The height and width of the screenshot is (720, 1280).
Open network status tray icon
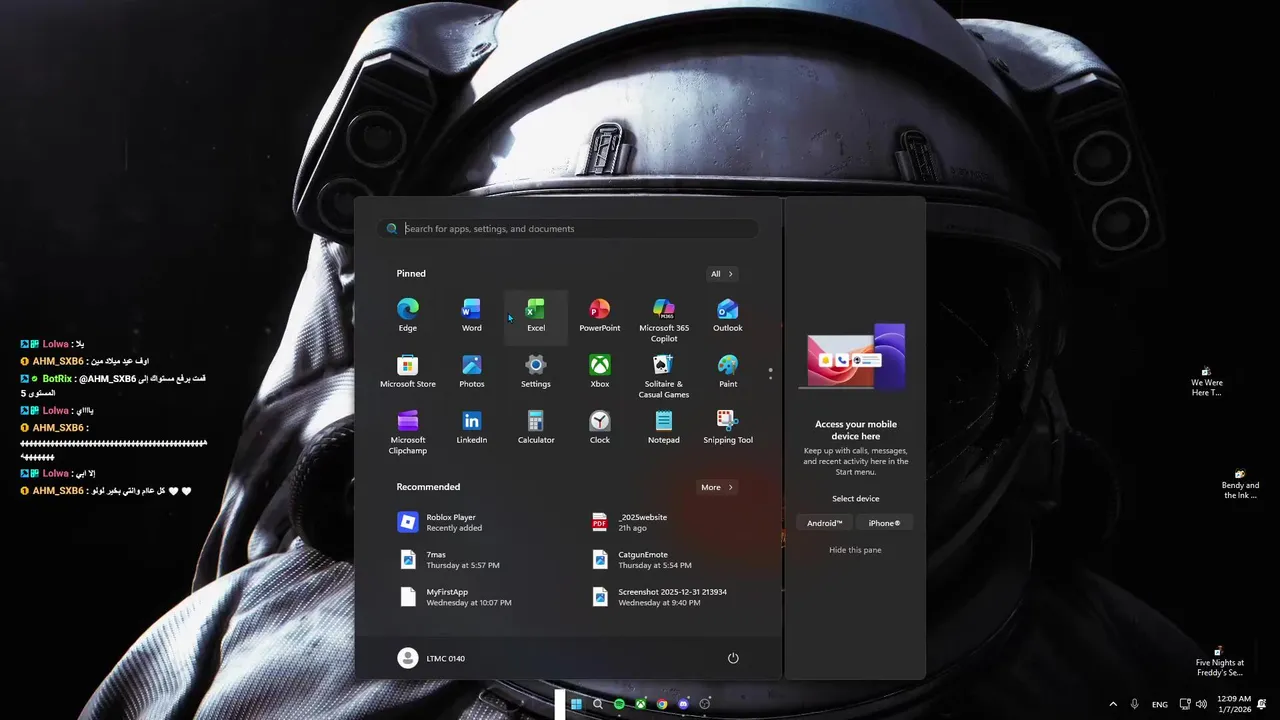(1184, 704)
